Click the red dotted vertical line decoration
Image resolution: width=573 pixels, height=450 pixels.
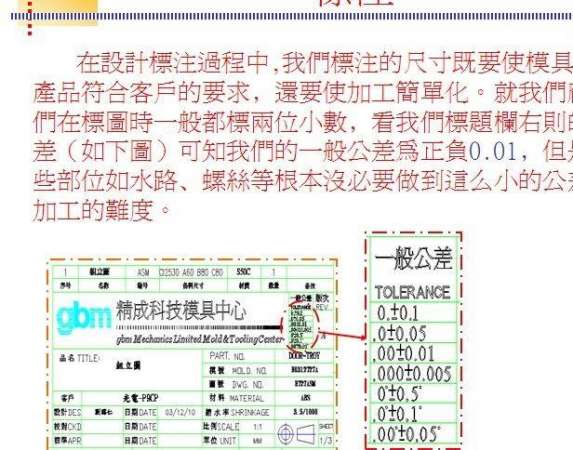pyautogui.click(x=30, y=18)
